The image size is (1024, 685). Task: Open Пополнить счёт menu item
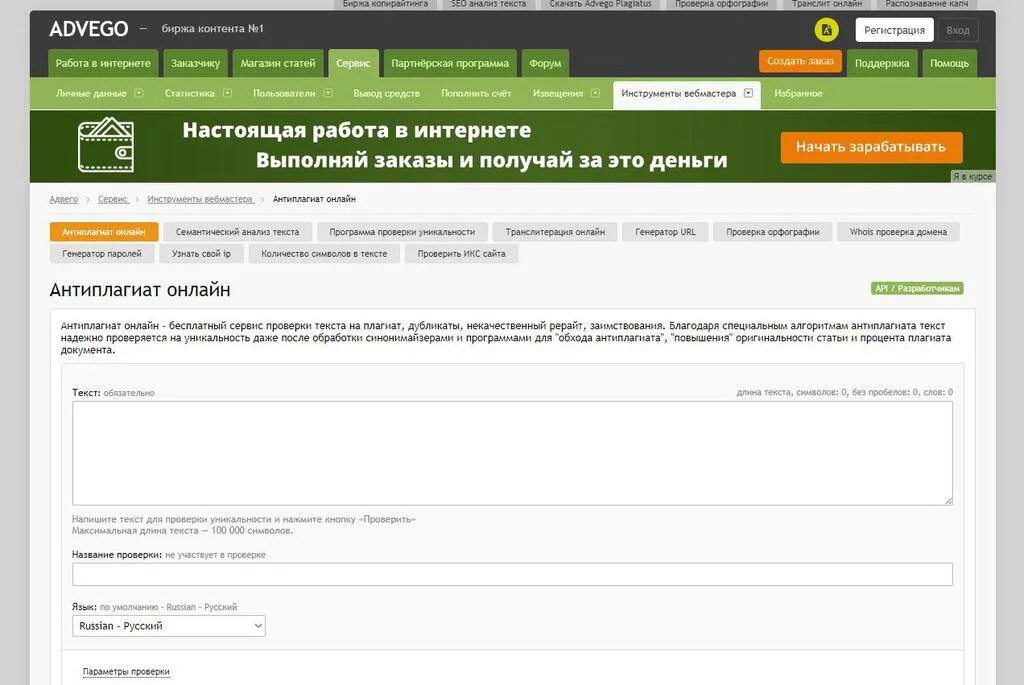point(476,93)
